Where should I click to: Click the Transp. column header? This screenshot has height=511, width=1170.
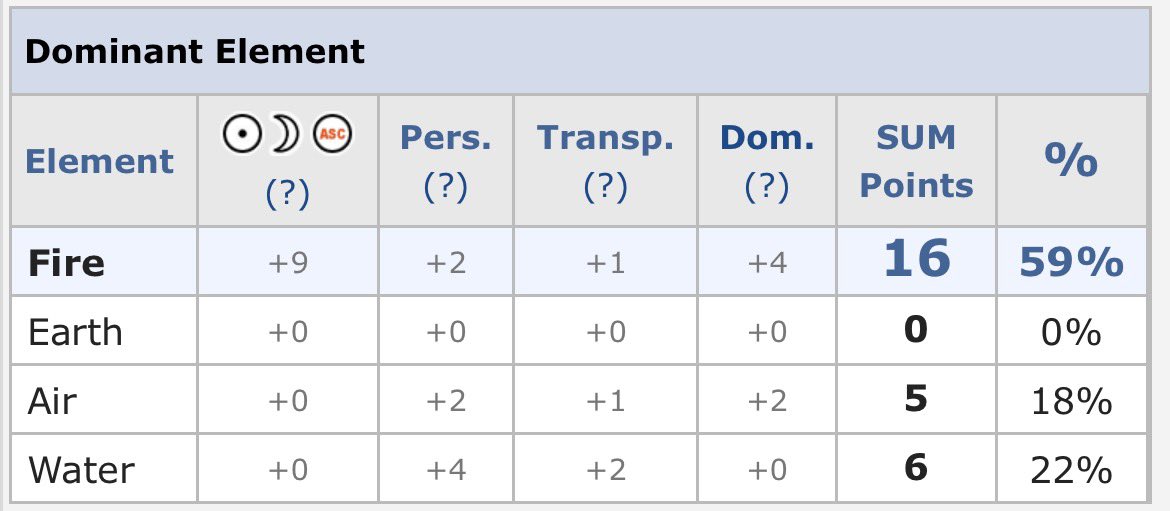[x=605, y=138]
